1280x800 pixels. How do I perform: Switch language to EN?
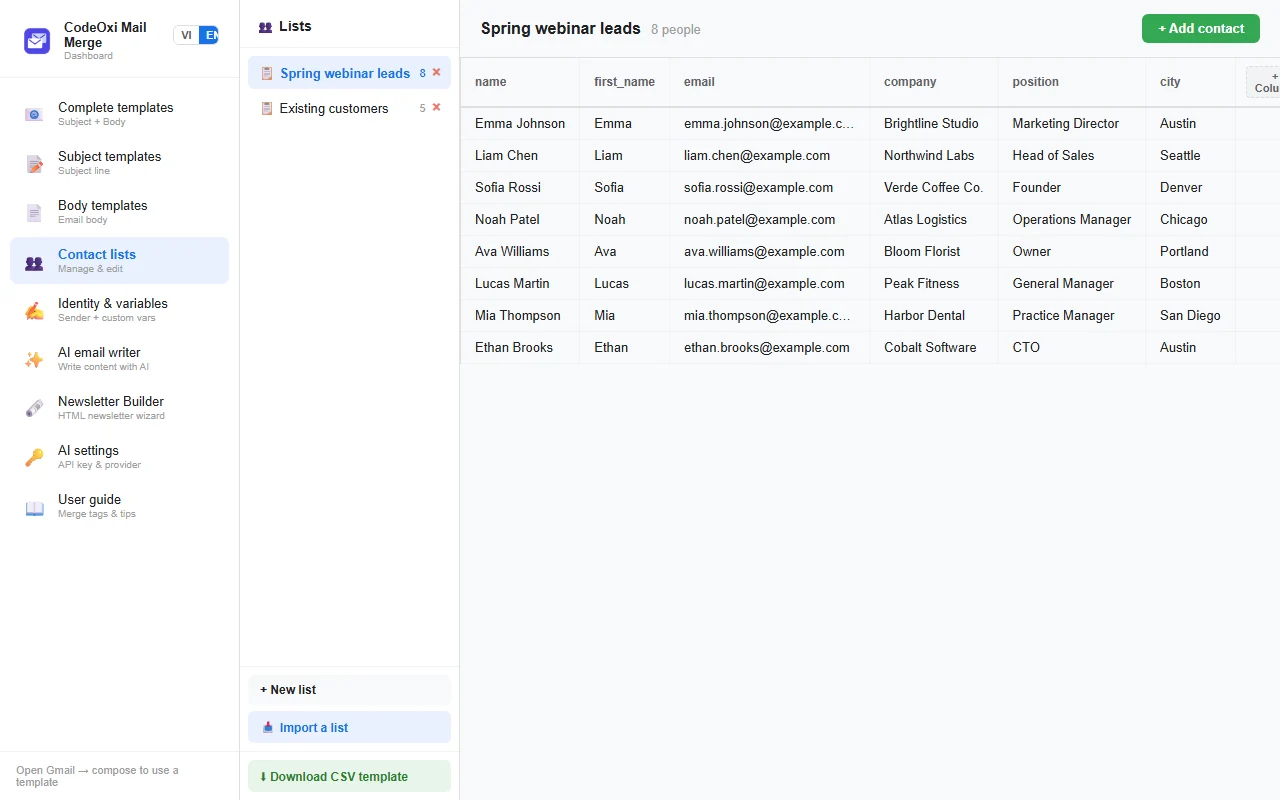click(209, 35)
